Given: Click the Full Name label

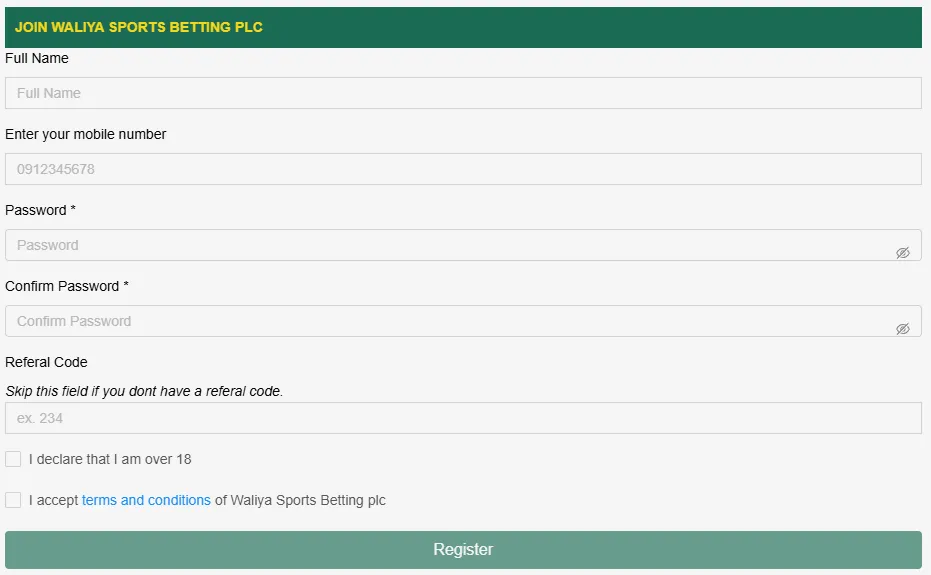Looking at the screenshot, I should [x=37, y=58].
